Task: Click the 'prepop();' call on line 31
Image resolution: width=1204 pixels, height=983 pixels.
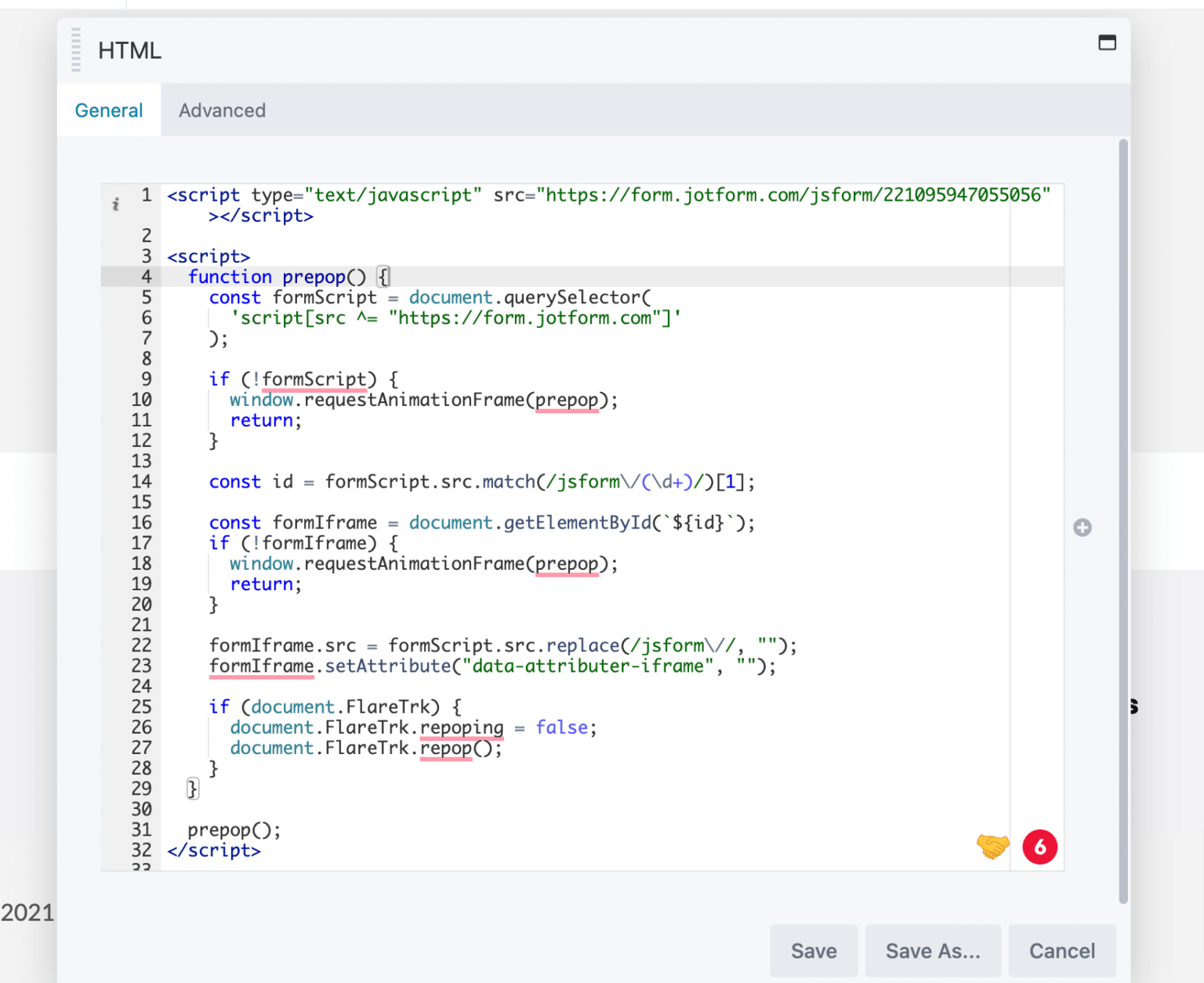Action: pyautogui.click(x=234, y=830)
